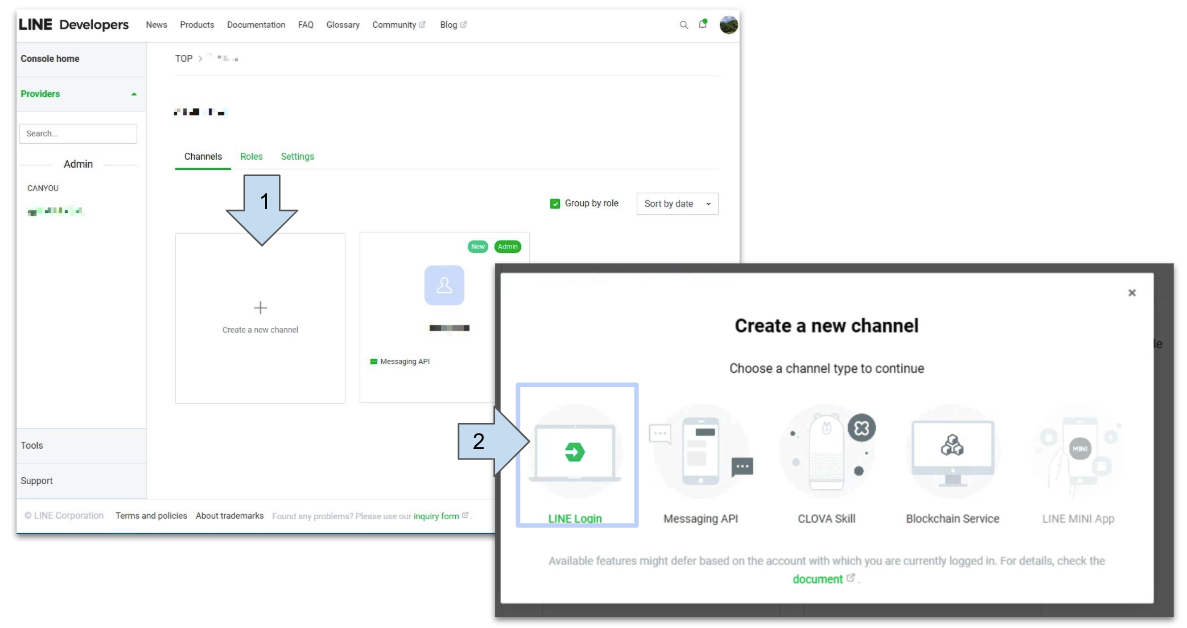Screen dimensions: 1187x628
Task: Select the CANYOU provider in sidebar
Action: (x=43, y=188)
